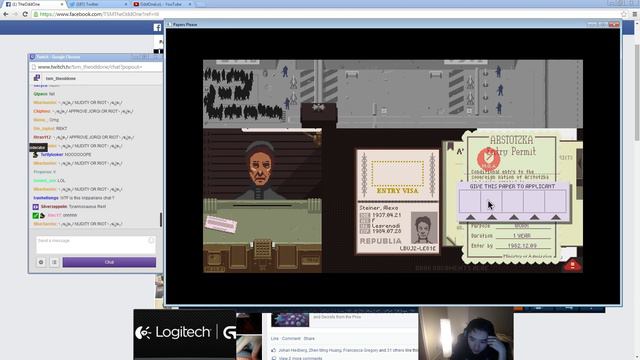The height and width of the screenshot is (360, 640).
Task: Click the Twitch channel icon in chat header
Action: coord(37,78)
